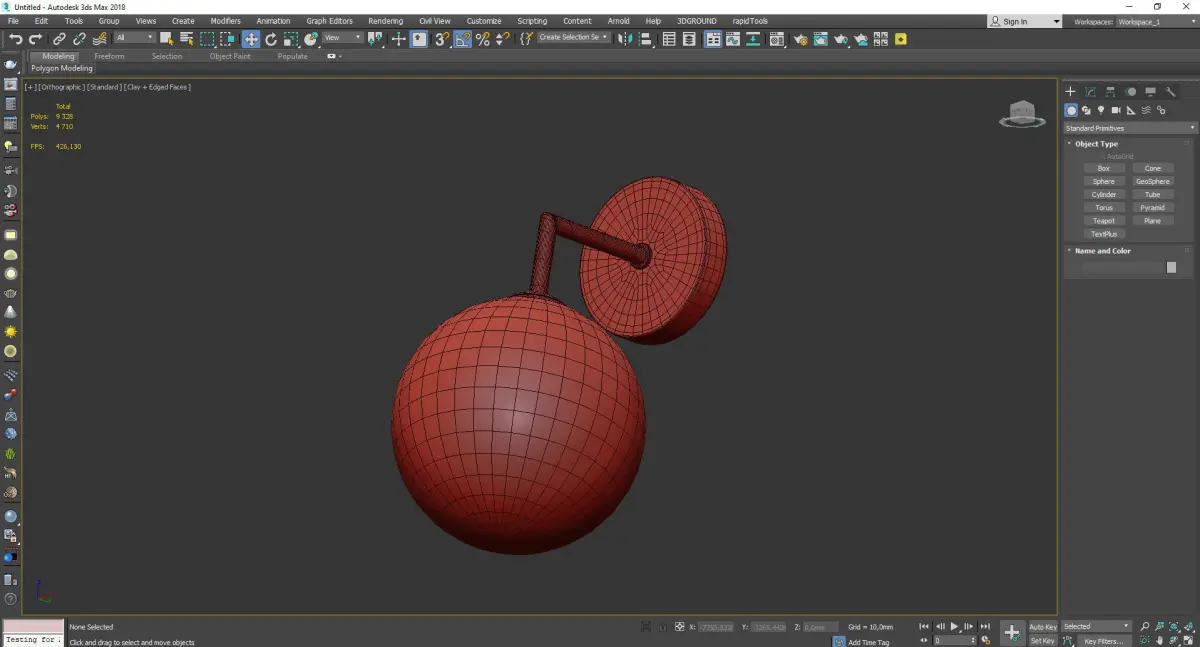Open Render Setup teapot icon
1200x647 pixels.
pos(801,39)
